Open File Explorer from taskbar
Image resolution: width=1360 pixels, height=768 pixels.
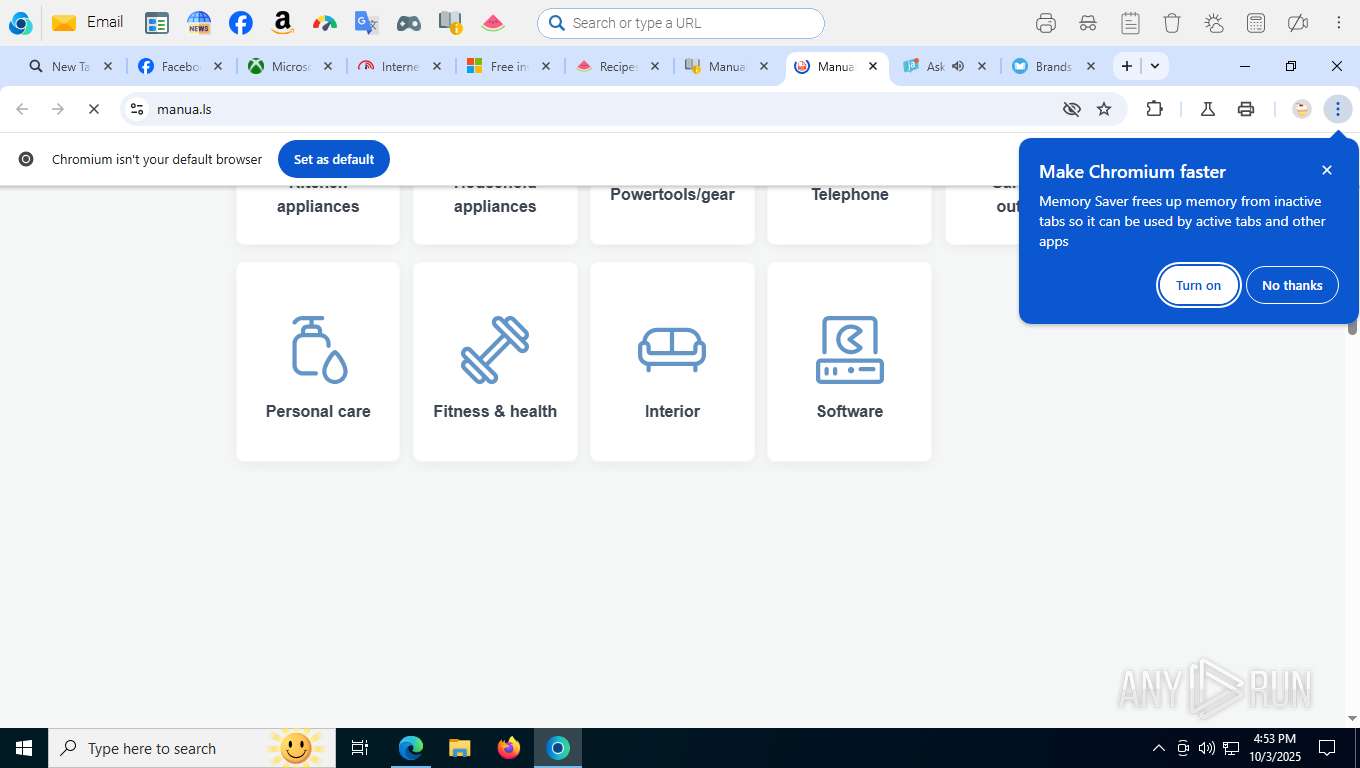459,748
